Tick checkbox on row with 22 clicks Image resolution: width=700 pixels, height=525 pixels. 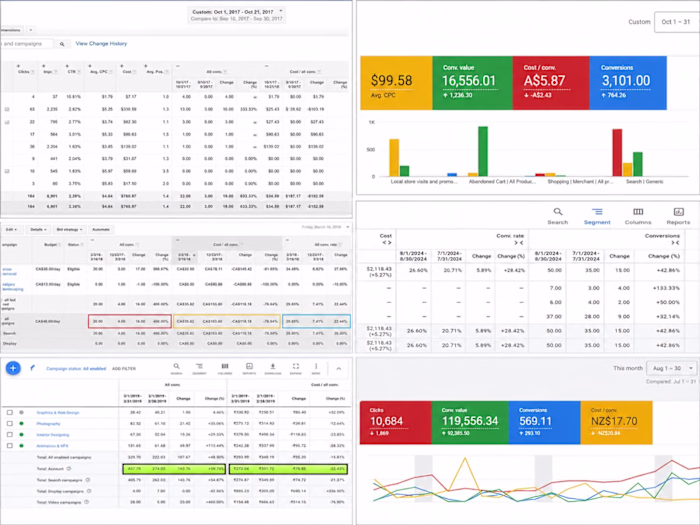tap(7, 122)
